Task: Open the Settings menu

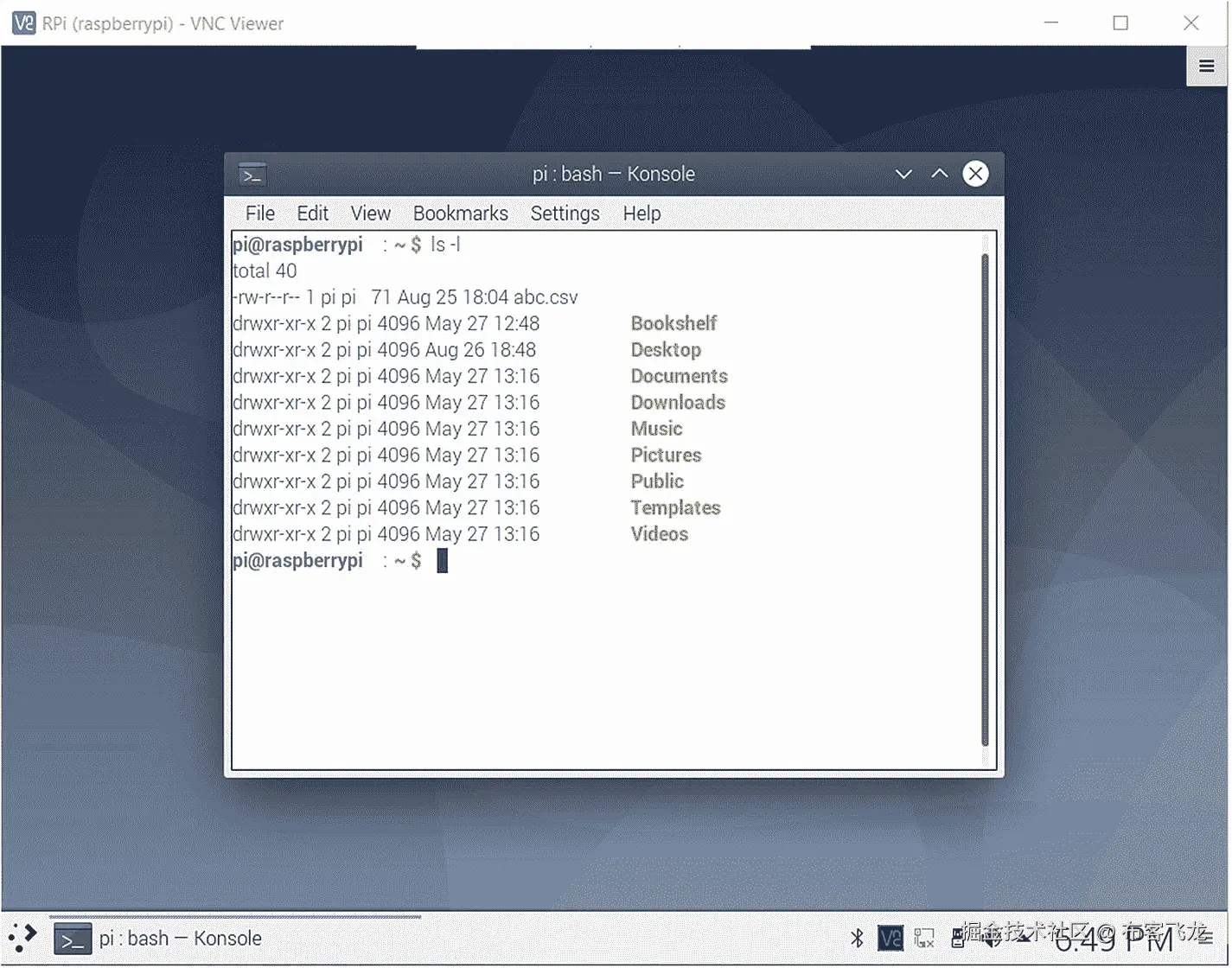Action: click(x=565, y=213)
